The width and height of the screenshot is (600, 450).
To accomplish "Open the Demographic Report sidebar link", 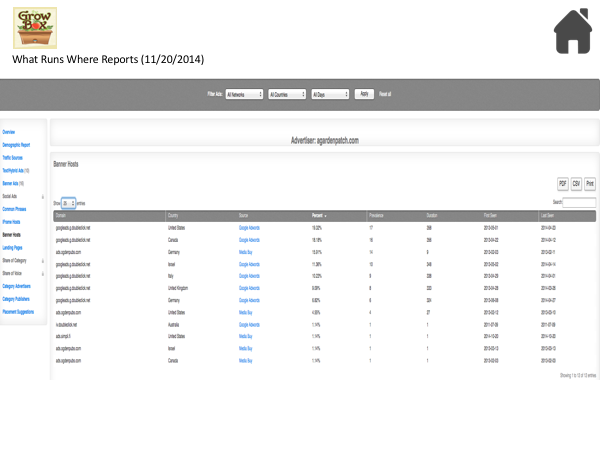I will tap(16, 145).
